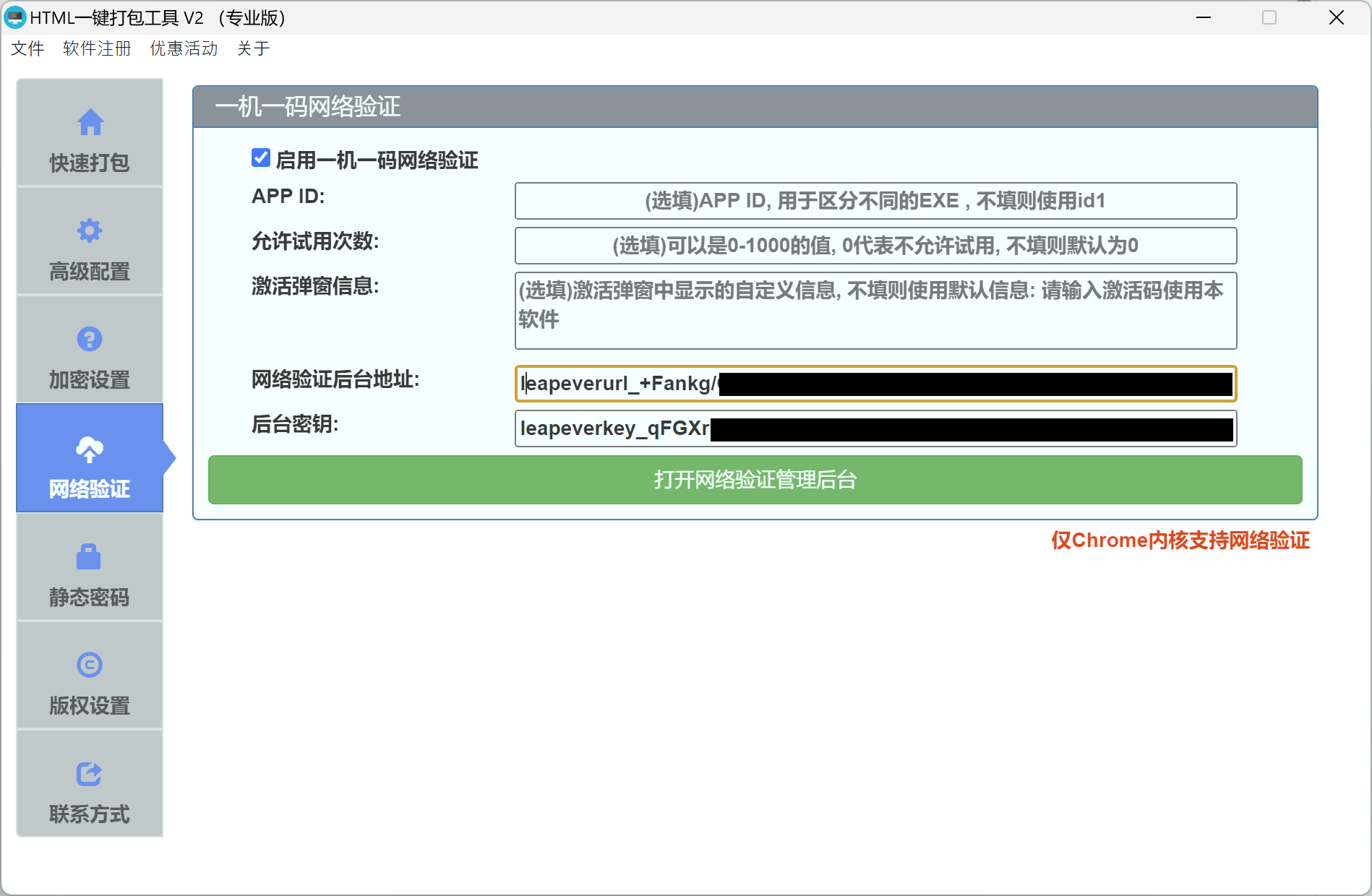The image size is (1372, 896).
Task: Open the 软件注册 menu
Action: click(x=96, y=48)
